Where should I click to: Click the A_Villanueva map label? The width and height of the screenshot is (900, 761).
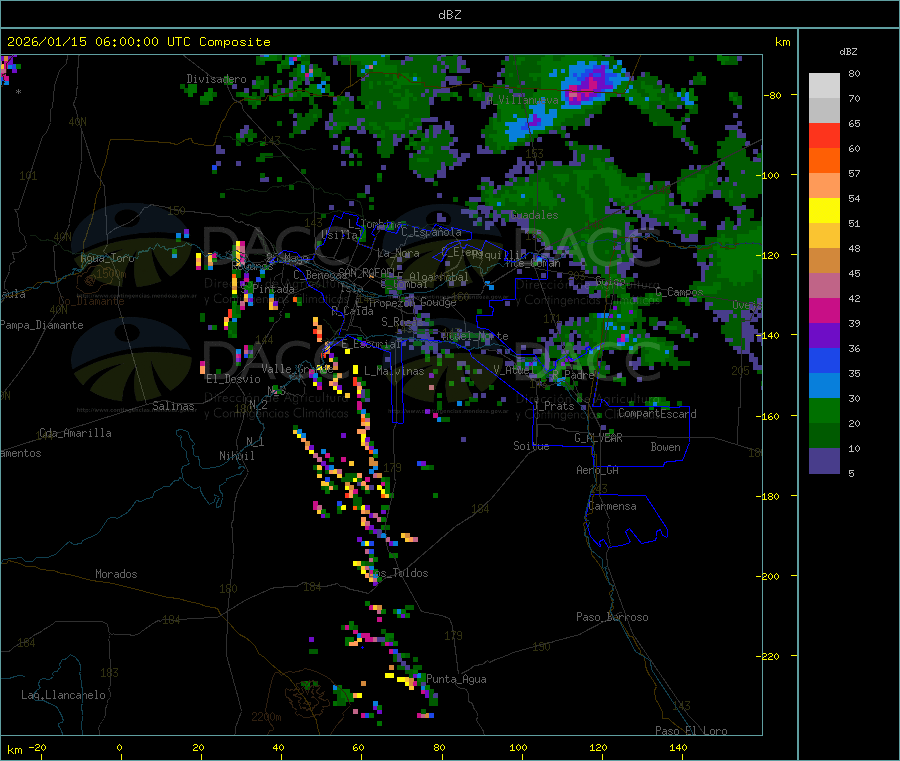pyautogui.click(x=522, y=100)
